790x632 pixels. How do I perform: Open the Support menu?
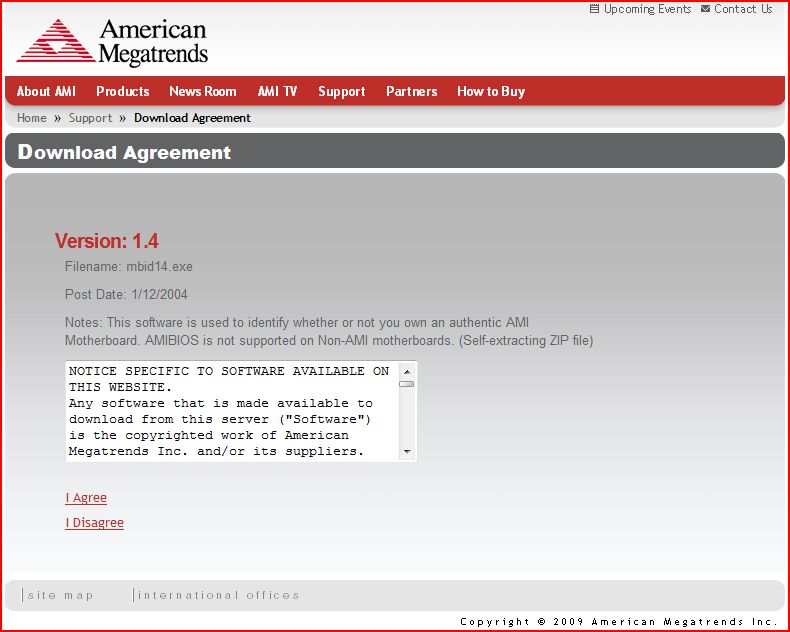[342, 92]
